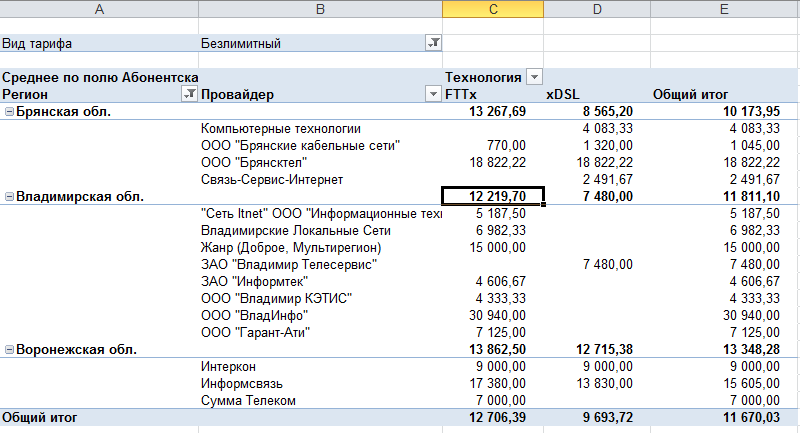The height and width of the screenshot is (433, 800).
Task: Select the Владимирская обл. row label
Action: coord(80,196)
